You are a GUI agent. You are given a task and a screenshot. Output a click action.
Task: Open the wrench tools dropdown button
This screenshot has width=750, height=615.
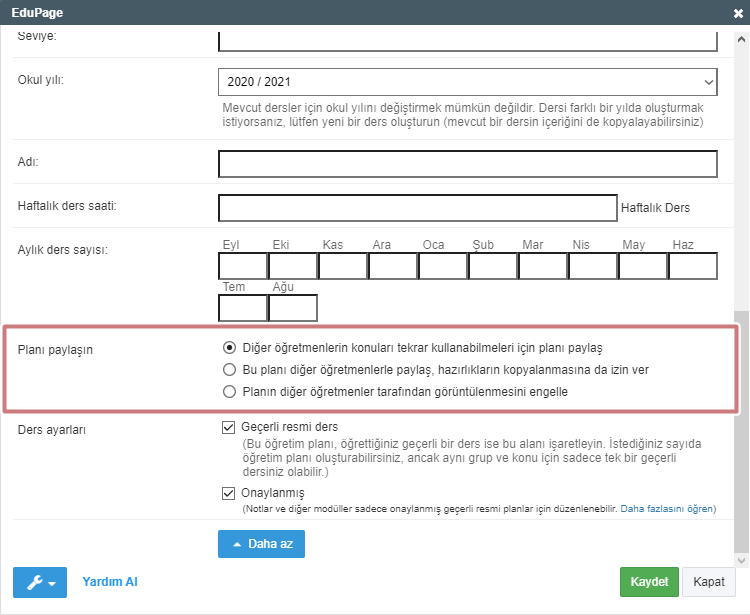[x=40, y=582]
